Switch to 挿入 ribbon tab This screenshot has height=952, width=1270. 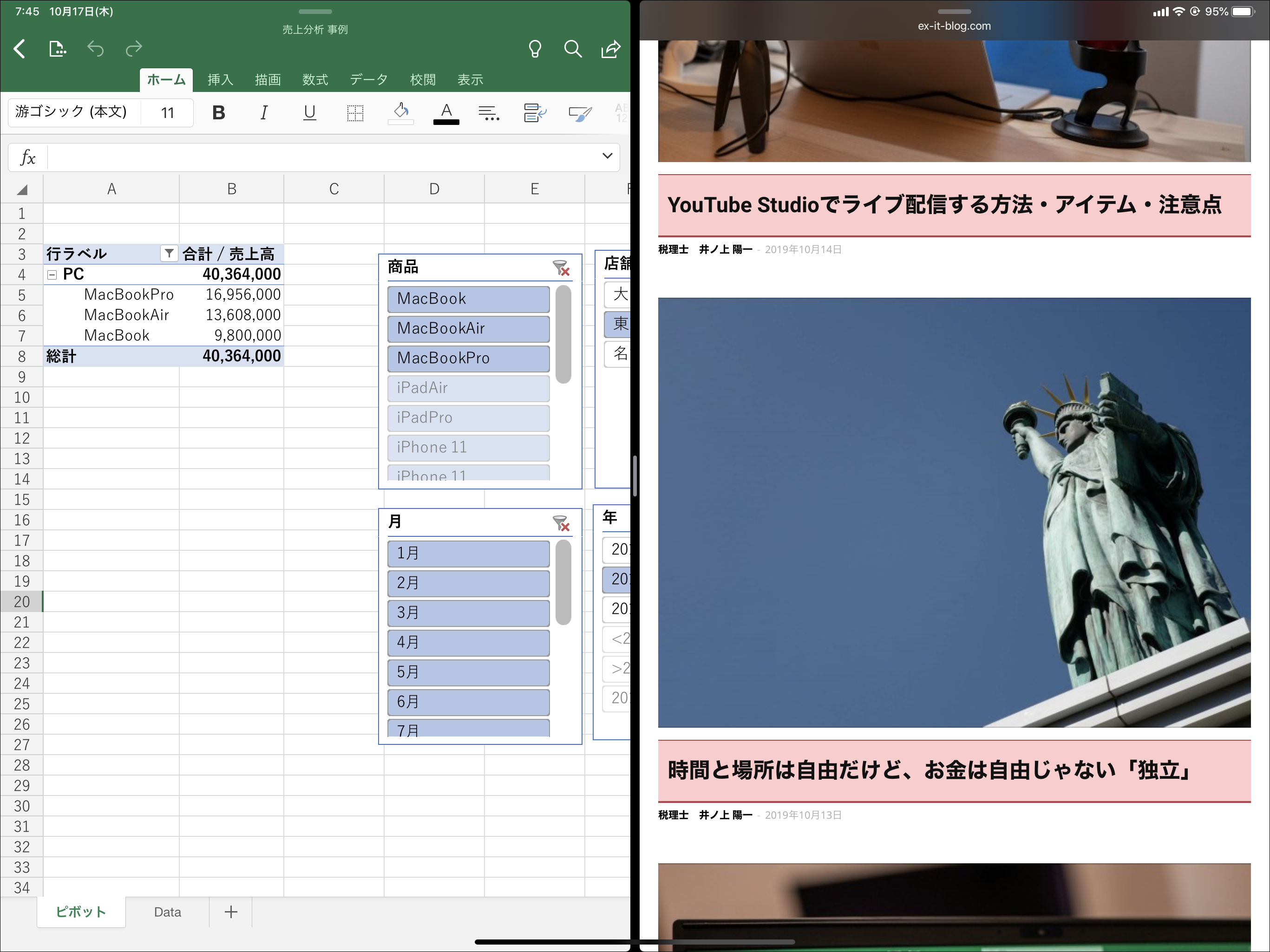pyautogui.click(x=220, y=80)
